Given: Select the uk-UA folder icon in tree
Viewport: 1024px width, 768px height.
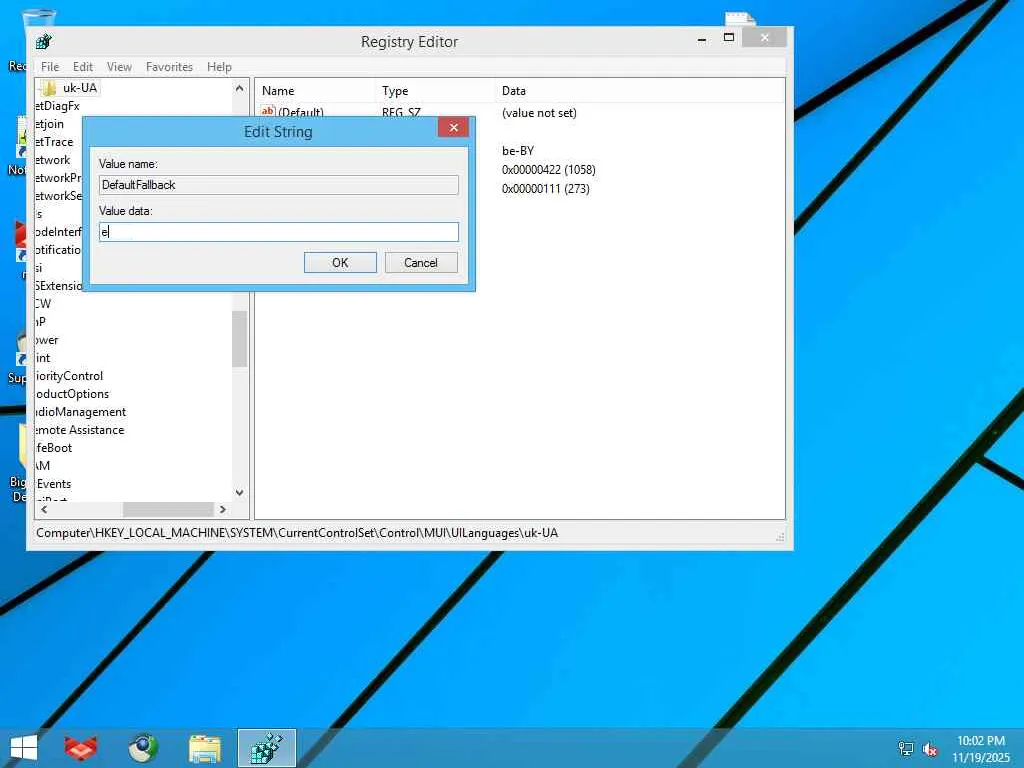Looking at the screenshot, I should [48, 88].
